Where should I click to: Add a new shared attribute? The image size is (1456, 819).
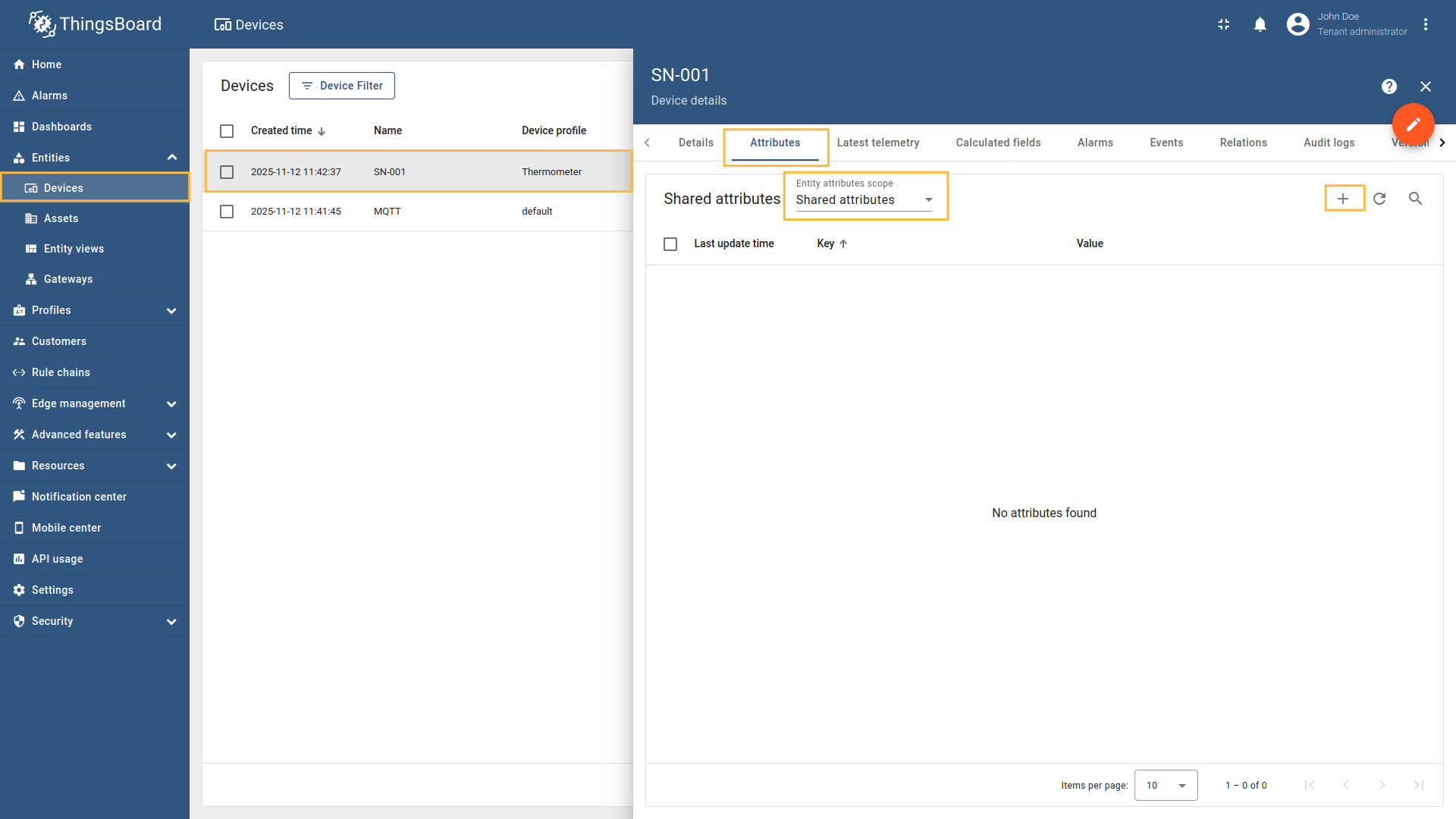click(1343, 198)
